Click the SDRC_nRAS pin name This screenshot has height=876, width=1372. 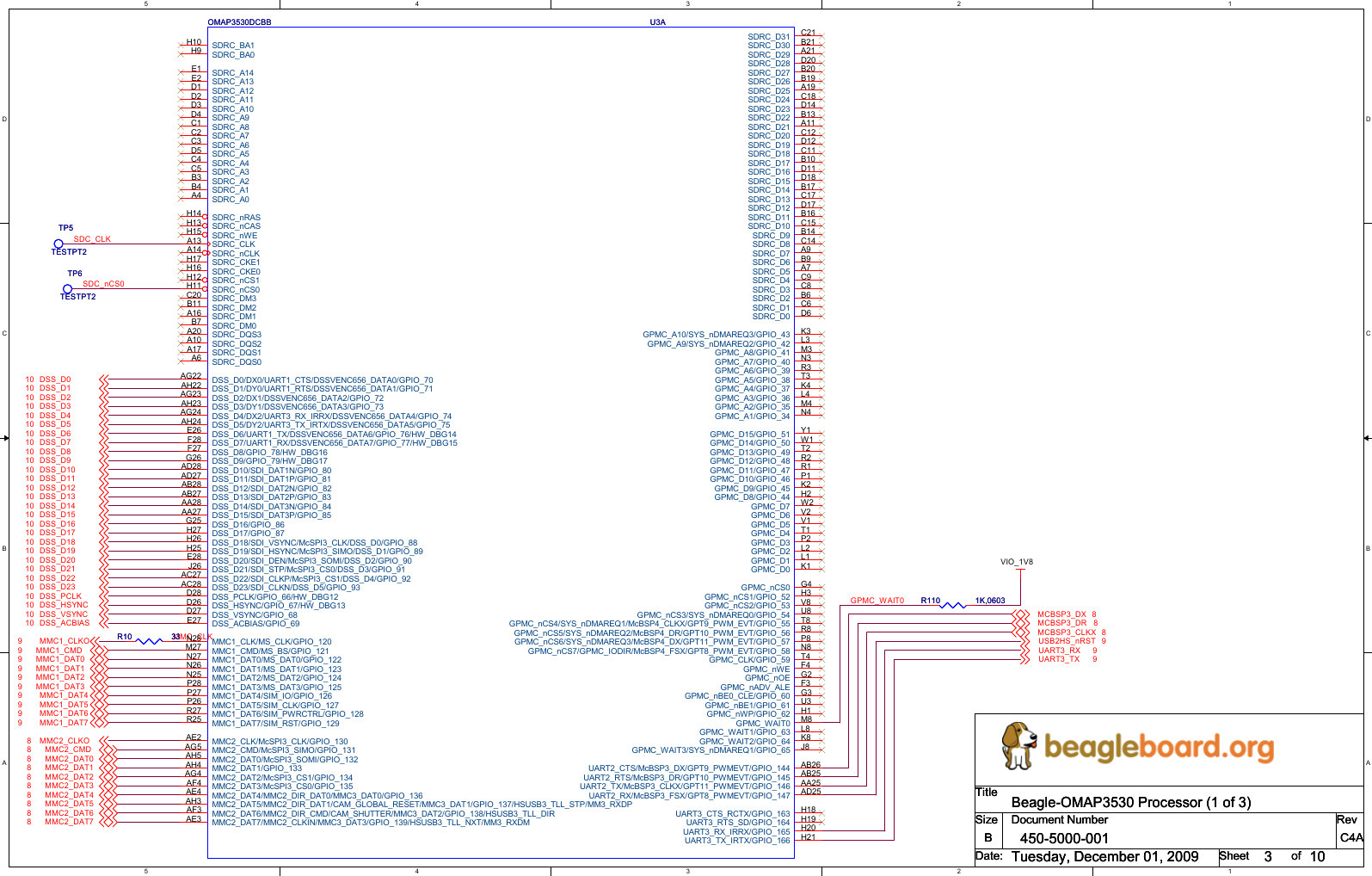click(236, 218)
